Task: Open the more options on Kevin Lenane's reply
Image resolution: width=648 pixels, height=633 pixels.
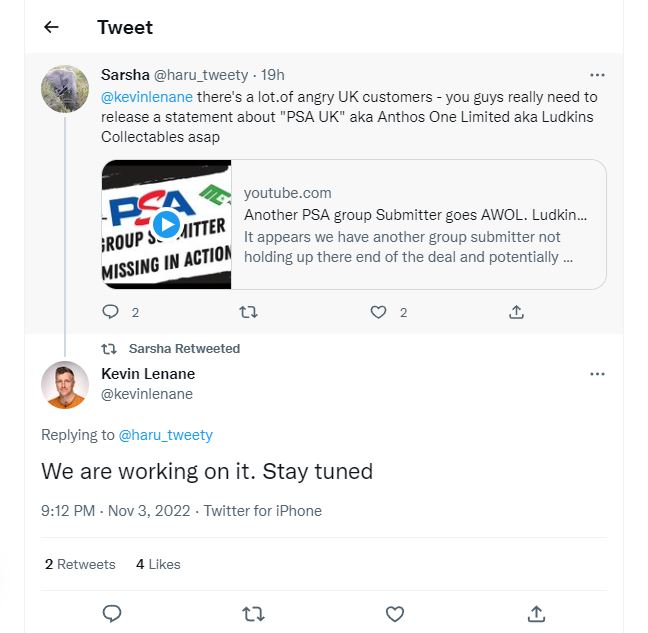Action: click(x=597, y=374)
